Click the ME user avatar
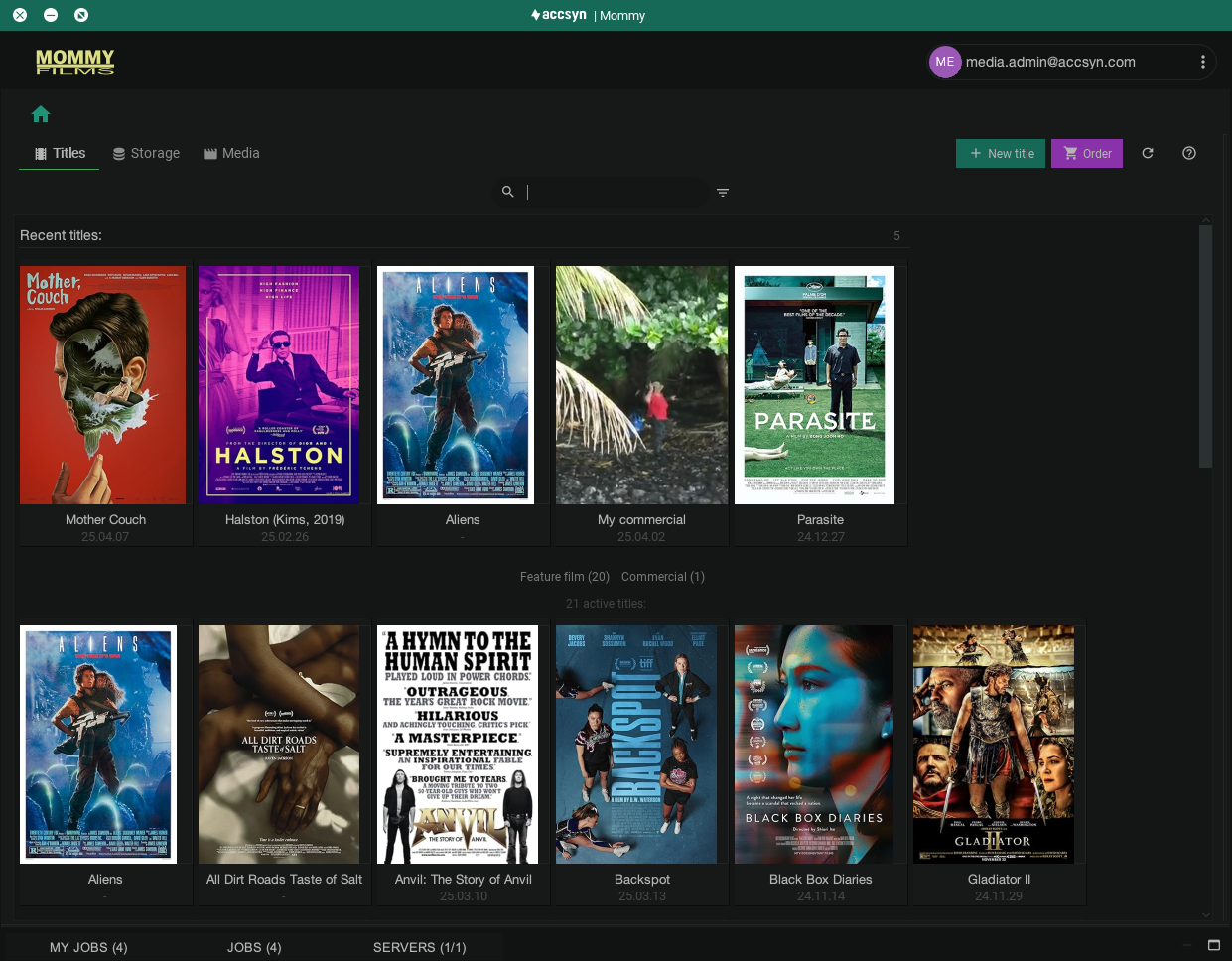The height and width of the screenshot is (961, 1232). [x=945, y=62]
